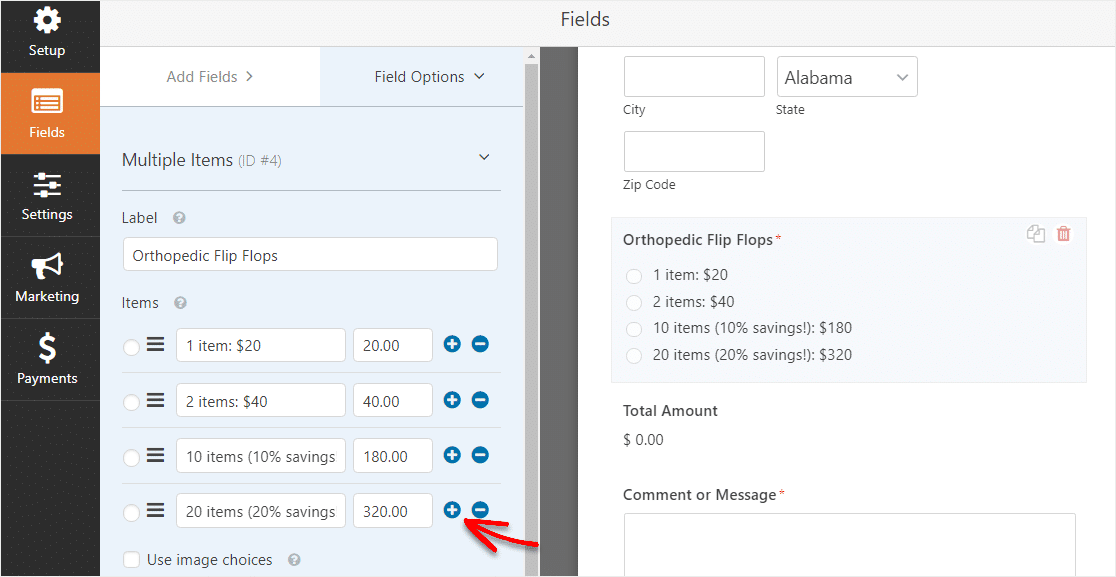Screen dimensions: 1116x577
Task: Edit price field 20.00
Action: pyautogui.click(x=393, y=345)
